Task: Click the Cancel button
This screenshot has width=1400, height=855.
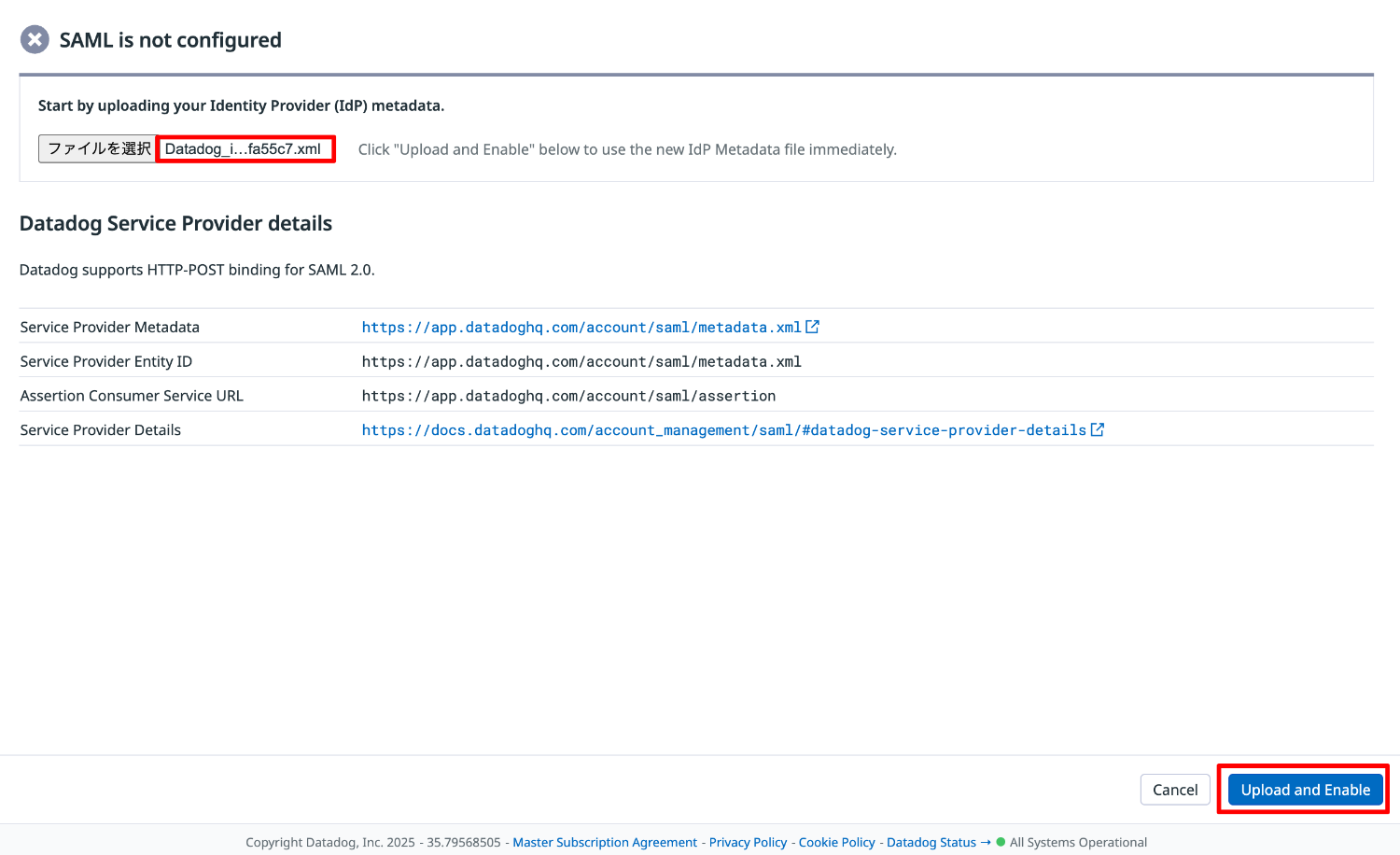Action: (x=1175, y=789)
